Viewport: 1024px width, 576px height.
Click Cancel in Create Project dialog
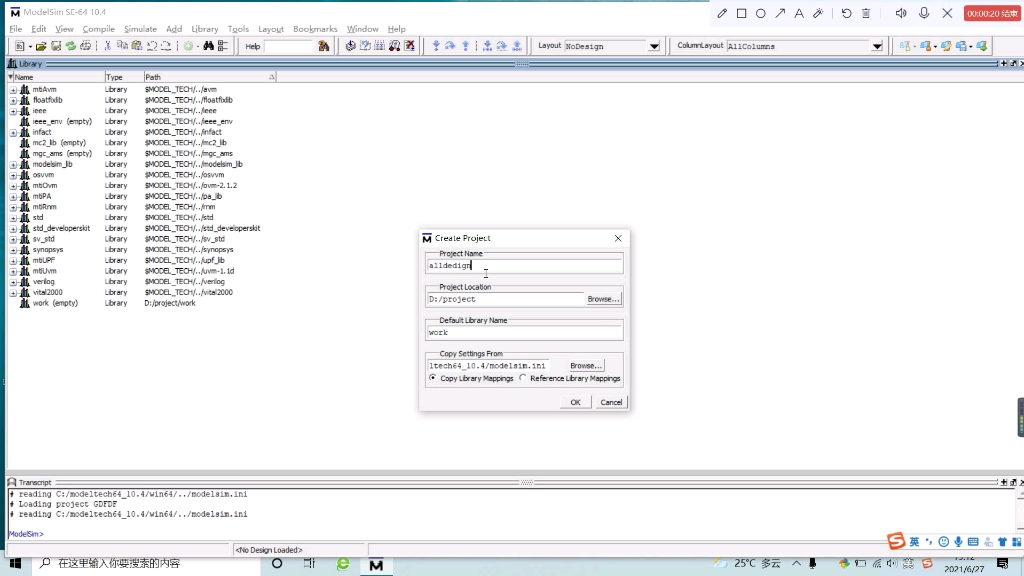point(611,402)
